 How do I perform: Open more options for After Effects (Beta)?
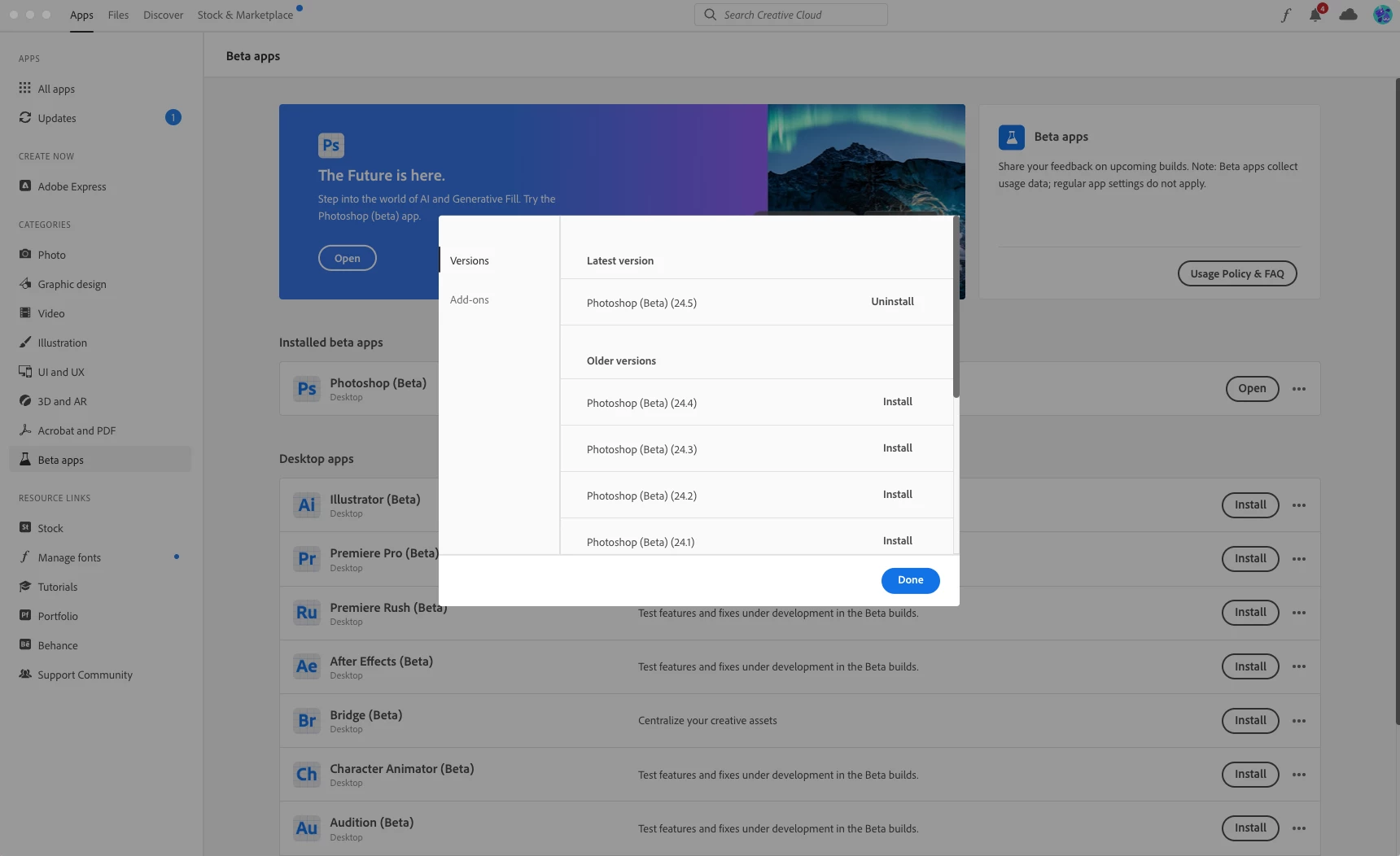(x=1299, y=666)
